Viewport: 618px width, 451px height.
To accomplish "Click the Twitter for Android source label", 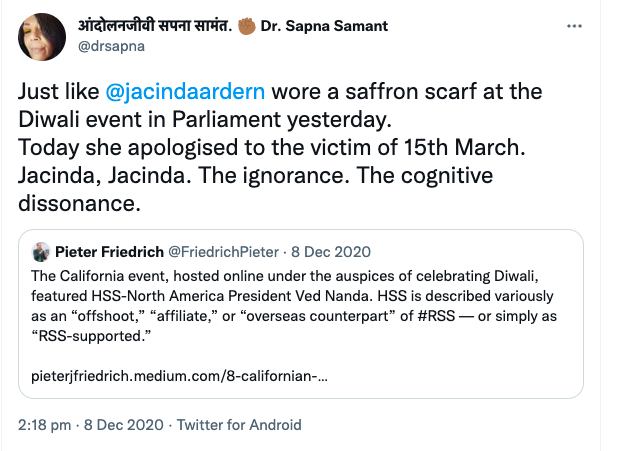I will tap(236, 424).
